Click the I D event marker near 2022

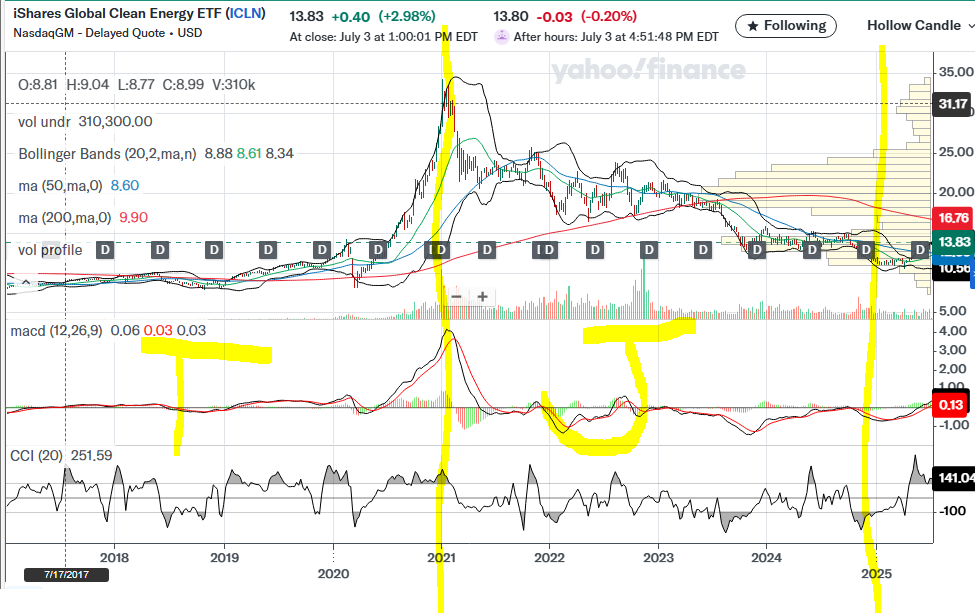point(545,250)
